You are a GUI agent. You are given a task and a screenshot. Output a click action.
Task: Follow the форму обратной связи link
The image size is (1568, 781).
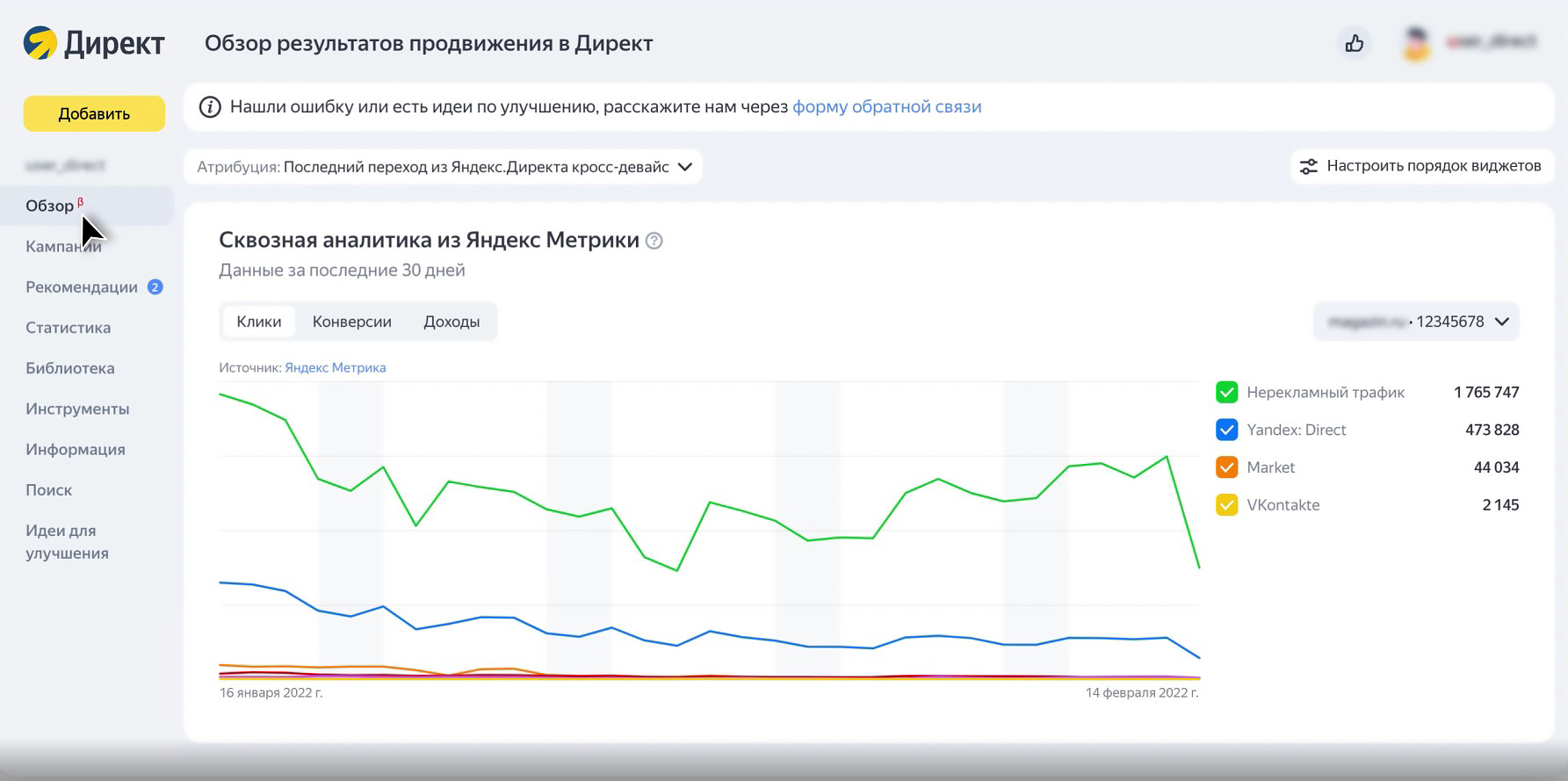tap(887, 107)
